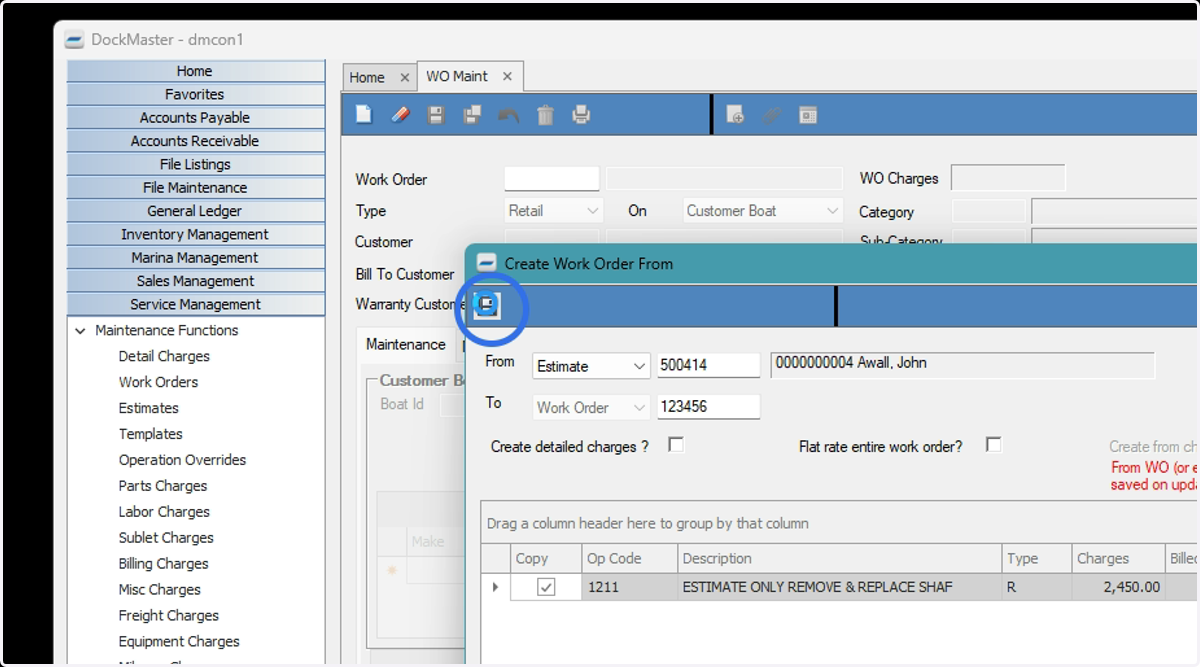Open Service Management section

click(x=195, y=304)
